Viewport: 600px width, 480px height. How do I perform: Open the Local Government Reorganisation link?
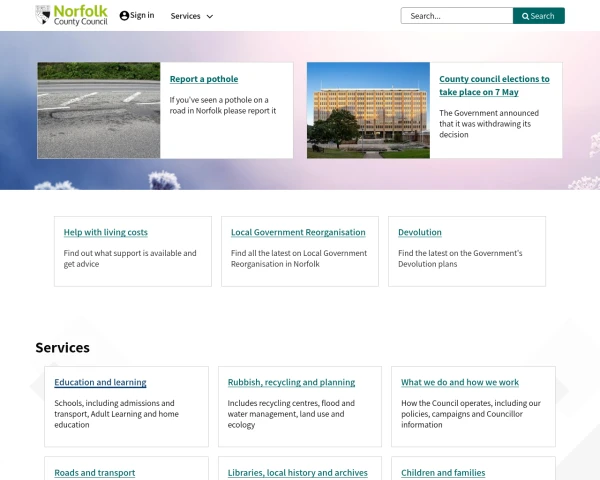click(298, 232)
